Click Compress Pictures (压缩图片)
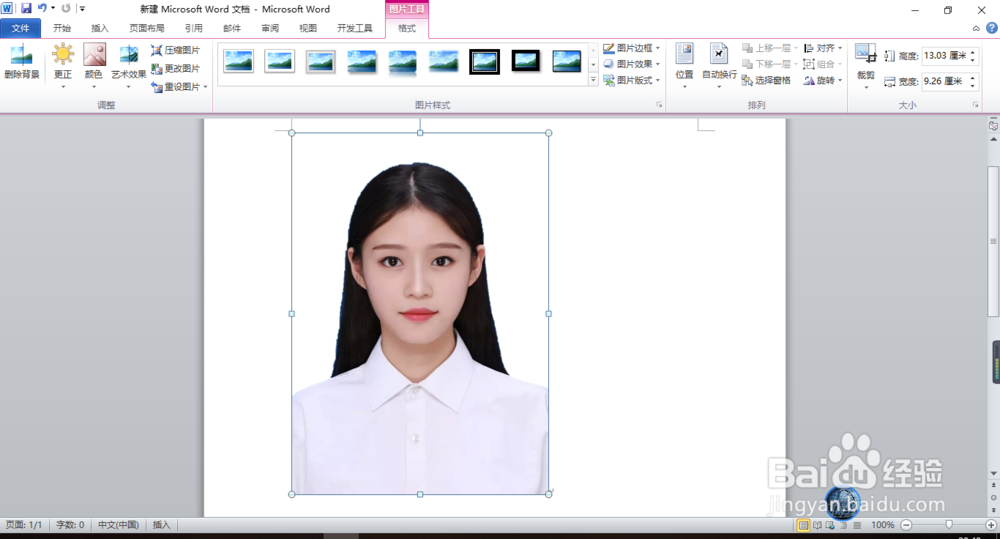Screen dimensions: 1000x539 coord(175,50)
